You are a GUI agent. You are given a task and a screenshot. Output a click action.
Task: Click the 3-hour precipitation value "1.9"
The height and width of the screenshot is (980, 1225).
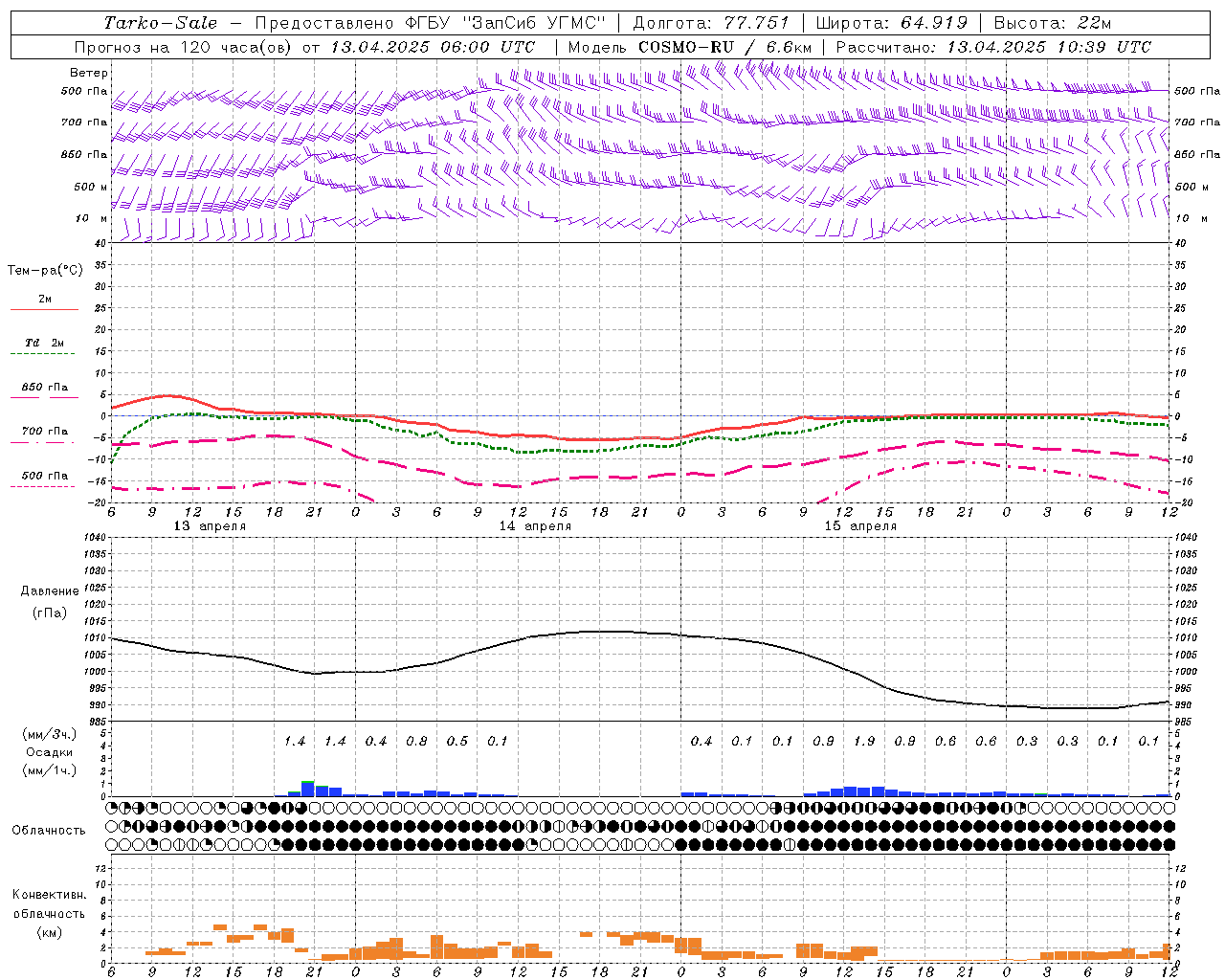click(863, 742)
